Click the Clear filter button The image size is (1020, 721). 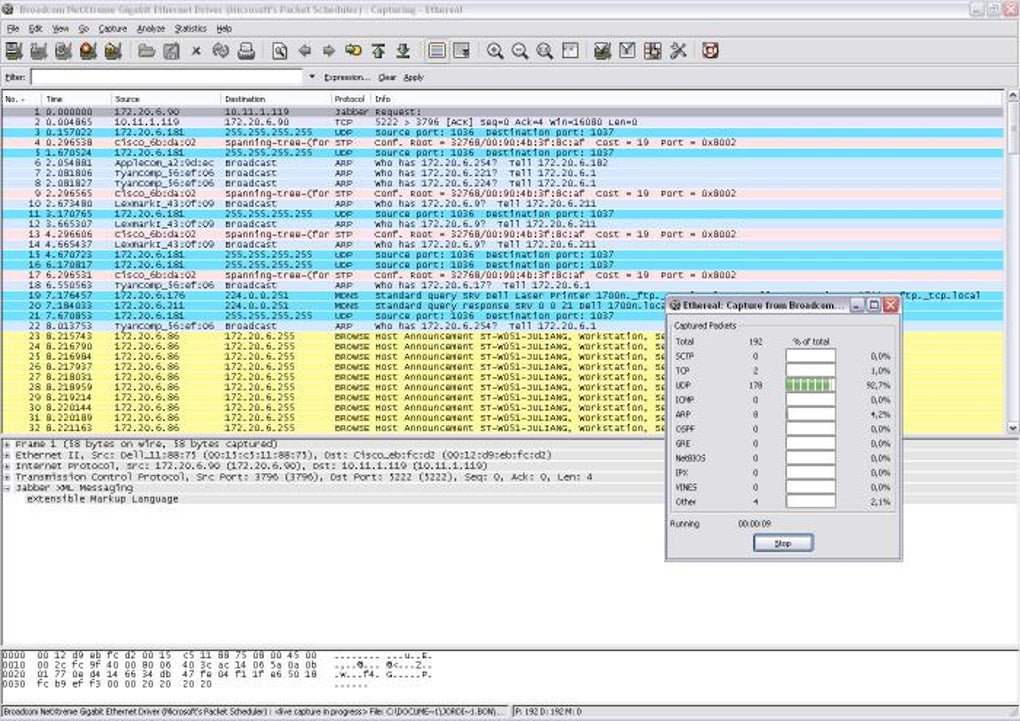coord(387,77)
